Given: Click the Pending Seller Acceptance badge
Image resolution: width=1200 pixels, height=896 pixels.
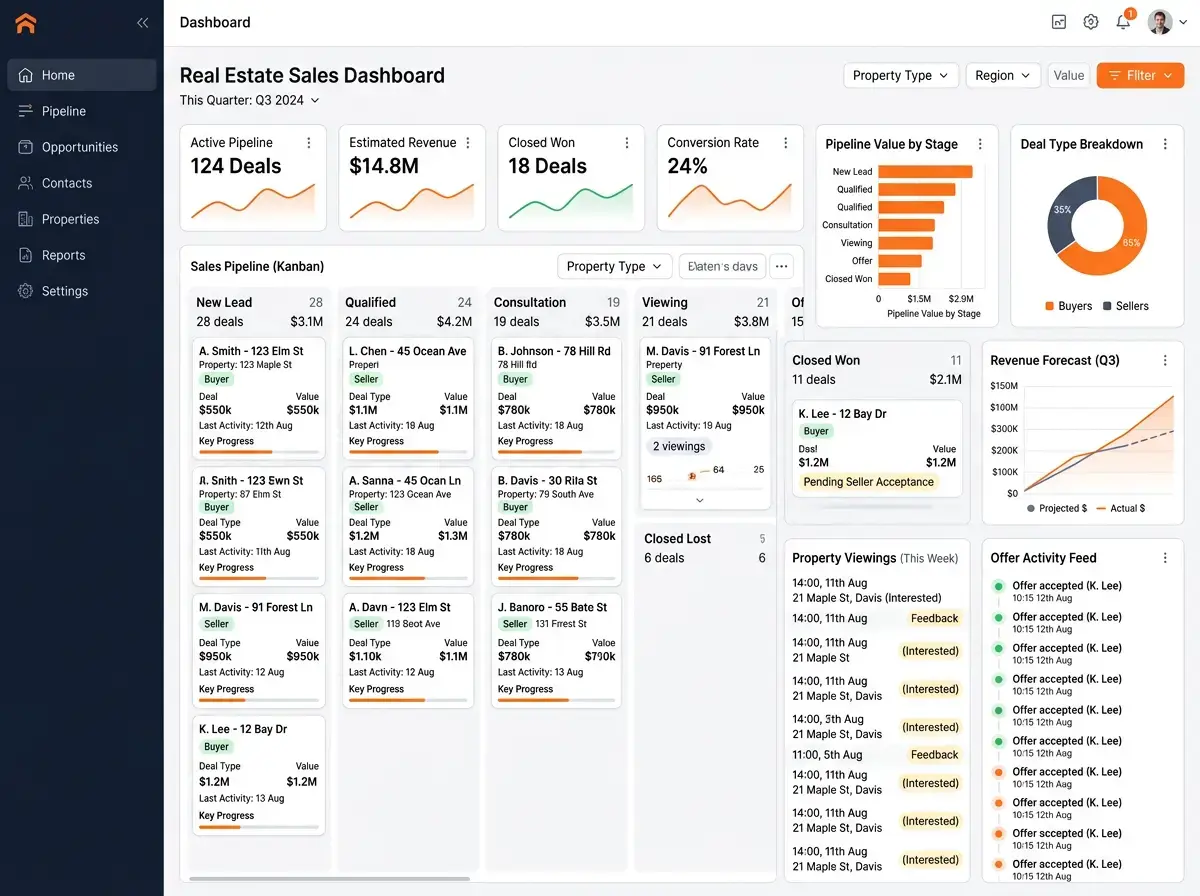Looking at the screenshot, I should point(868,482).
